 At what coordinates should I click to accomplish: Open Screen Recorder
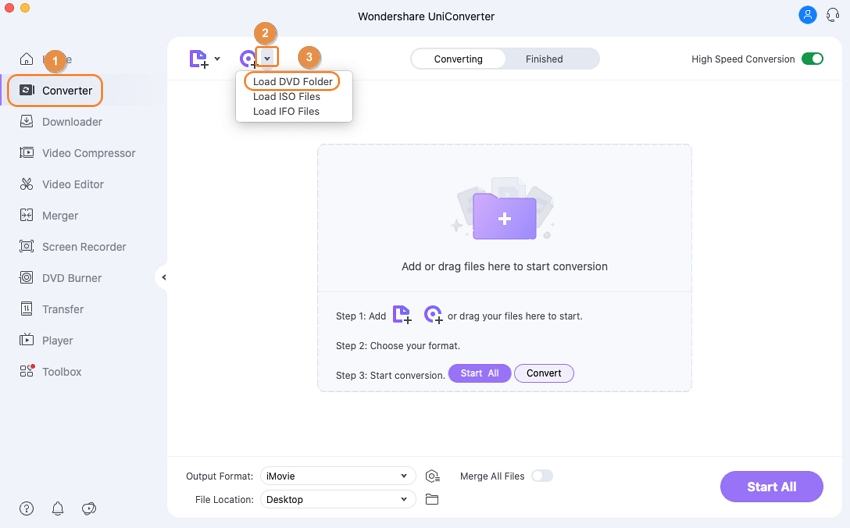click(x=83, y=247)
